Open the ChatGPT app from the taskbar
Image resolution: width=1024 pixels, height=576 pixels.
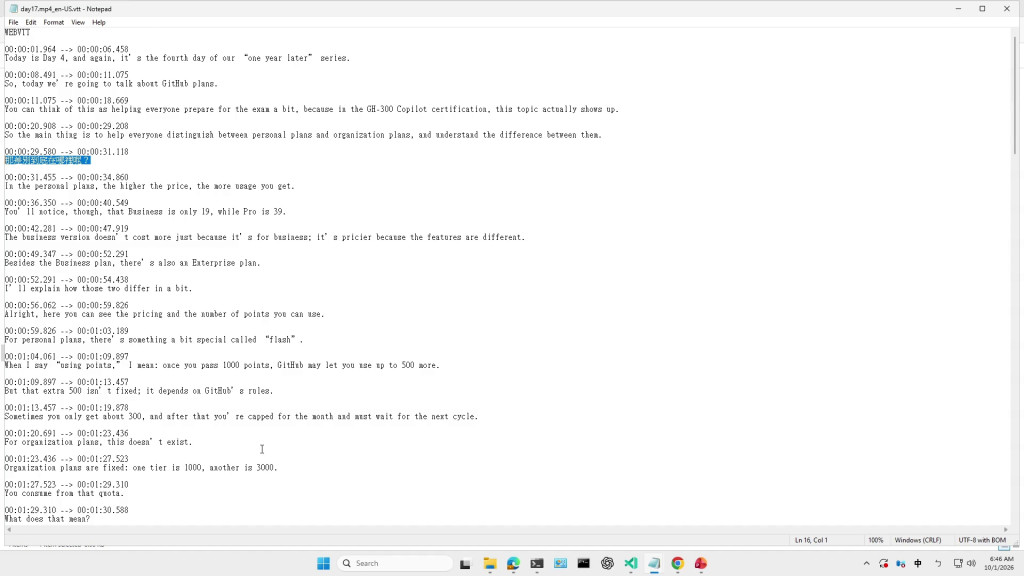(607, 564)
